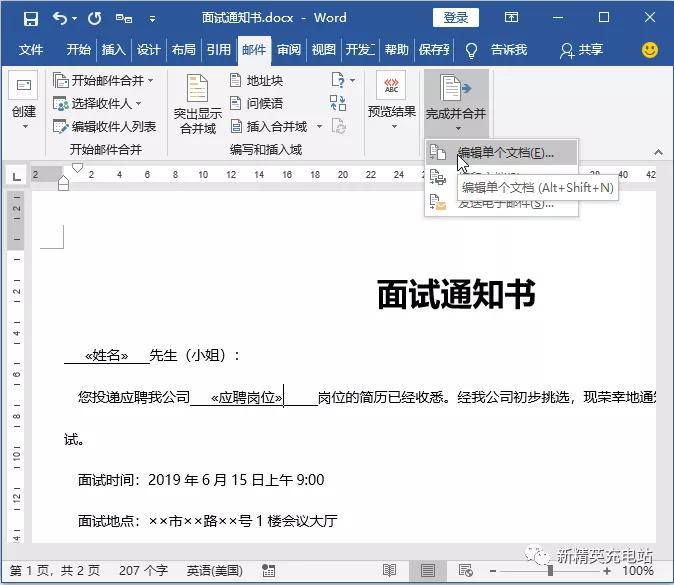The height and width of the screenshot is (585, 674).
Task: Click the 共享 share button
Action: point(581,50)
